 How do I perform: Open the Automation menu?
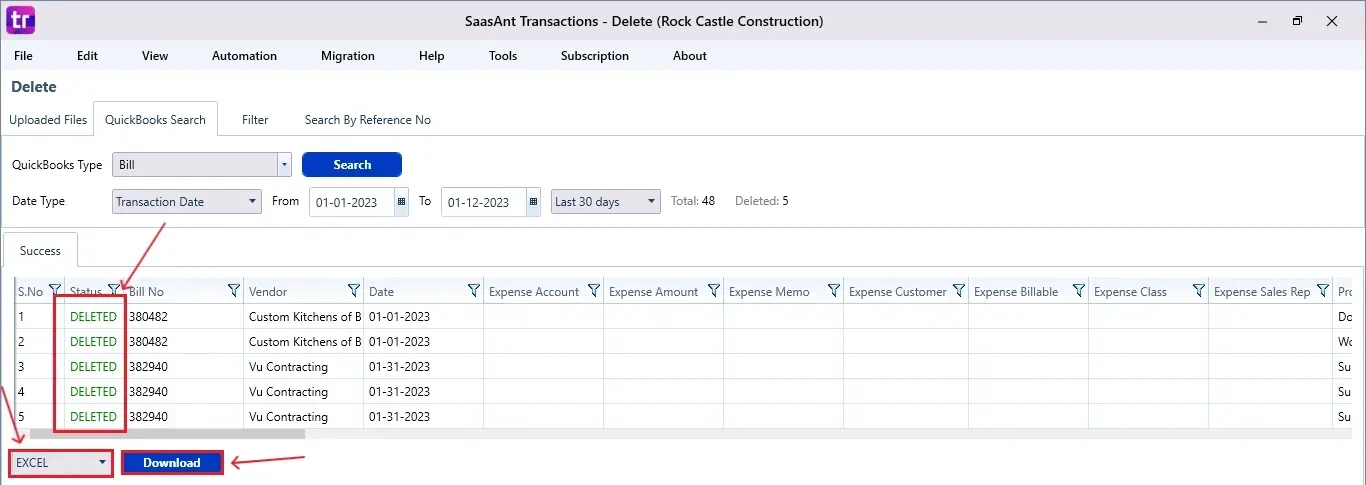click(244, 56)
